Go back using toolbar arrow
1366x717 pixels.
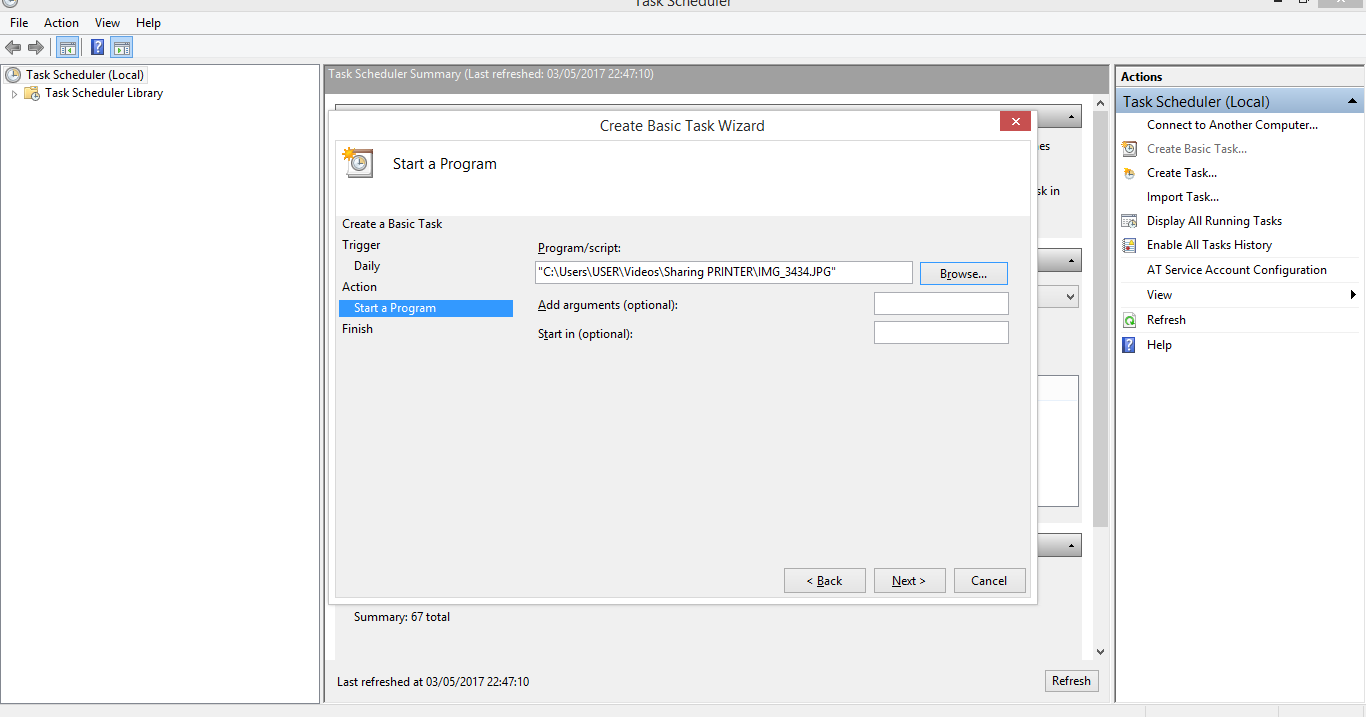(13, 47)
